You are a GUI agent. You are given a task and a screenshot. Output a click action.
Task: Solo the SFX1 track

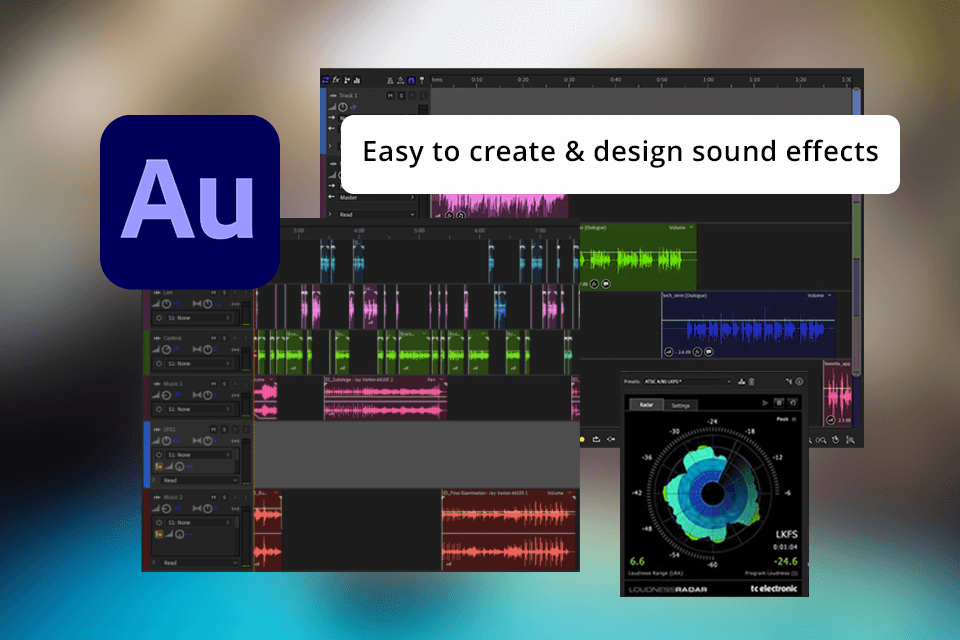[224, 429]
